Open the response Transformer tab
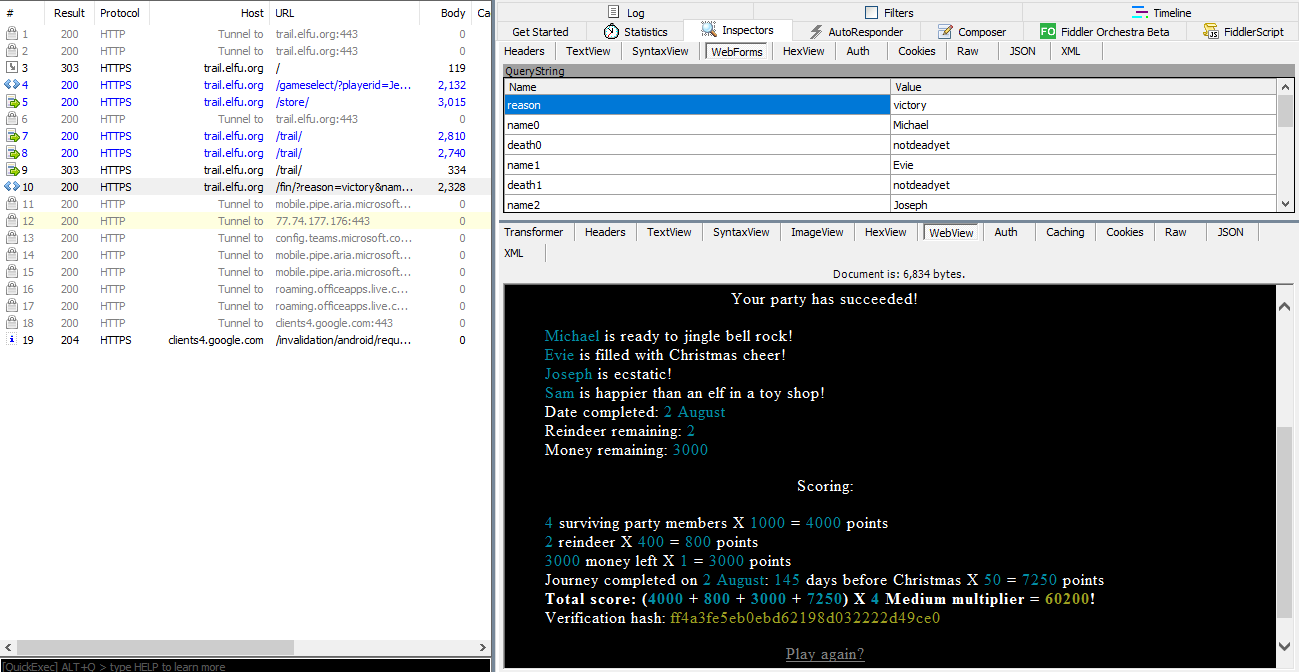 pyautogui.click(x=533, y=232)
